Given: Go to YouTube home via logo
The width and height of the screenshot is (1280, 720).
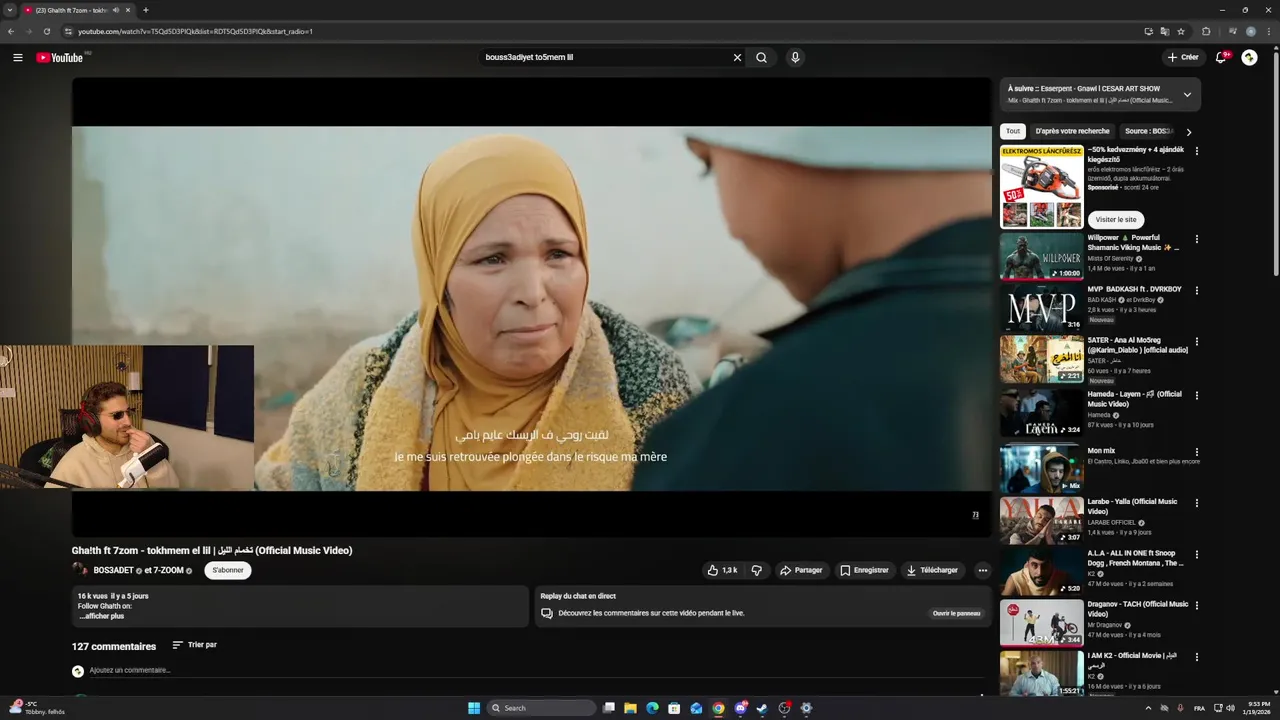Looking at the screenshot, I should [60, 58].
